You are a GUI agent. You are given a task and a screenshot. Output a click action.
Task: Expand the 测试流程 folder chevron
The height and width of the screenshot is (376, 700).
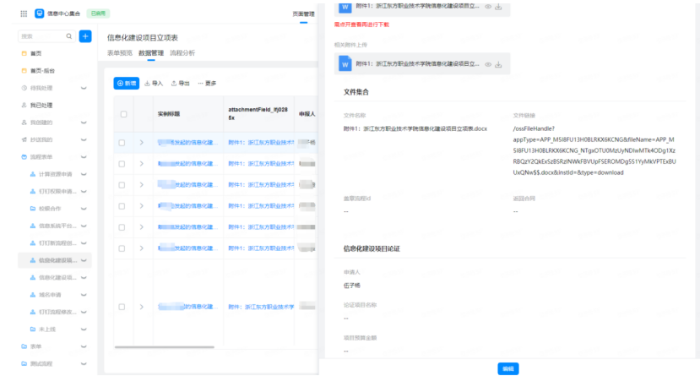(x=83, y=363)
